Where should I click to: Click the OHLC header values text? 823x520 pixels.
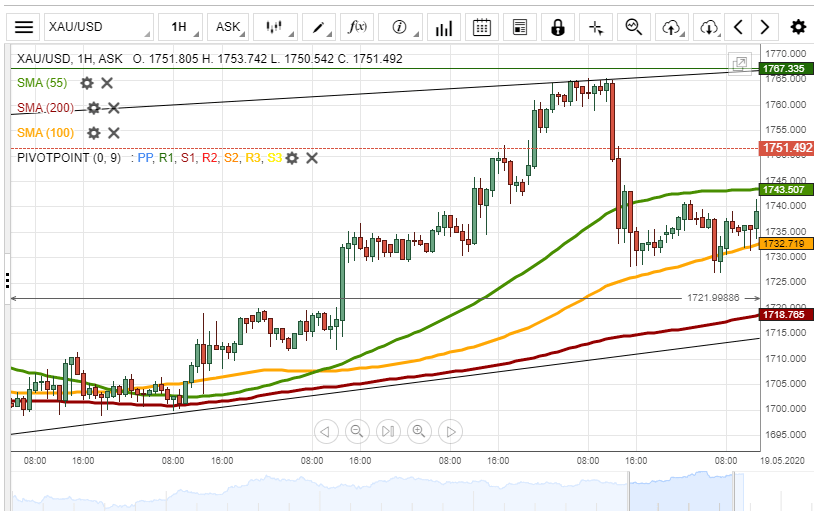268,59
